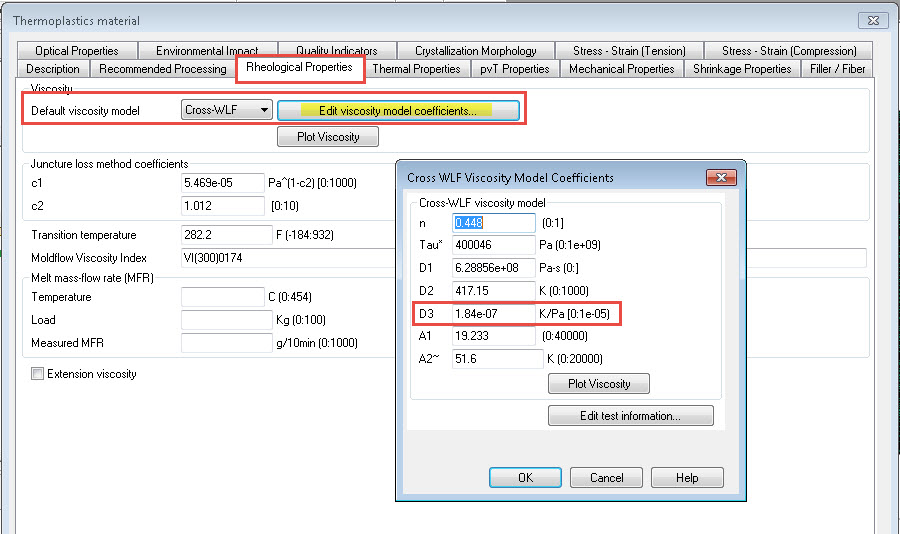Switch to Filler / Fiber tab

(837, 69)
